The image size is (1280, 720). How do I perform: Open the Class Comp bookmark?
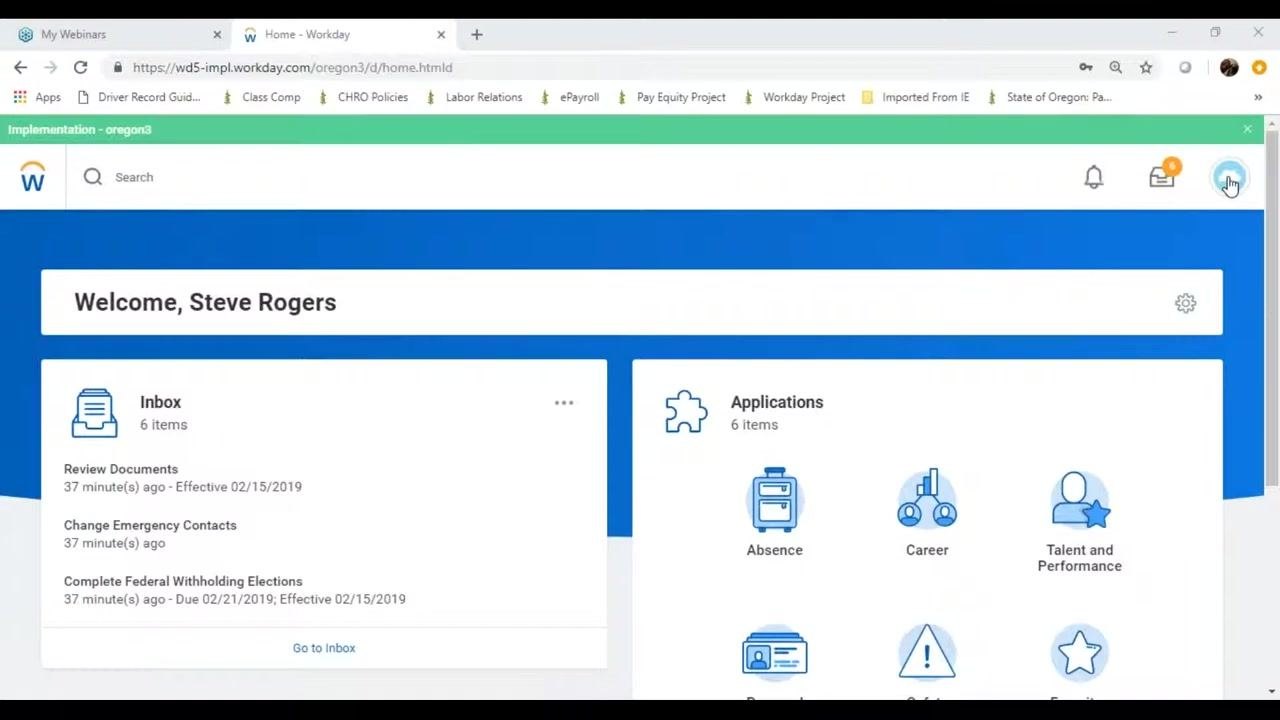261,97
